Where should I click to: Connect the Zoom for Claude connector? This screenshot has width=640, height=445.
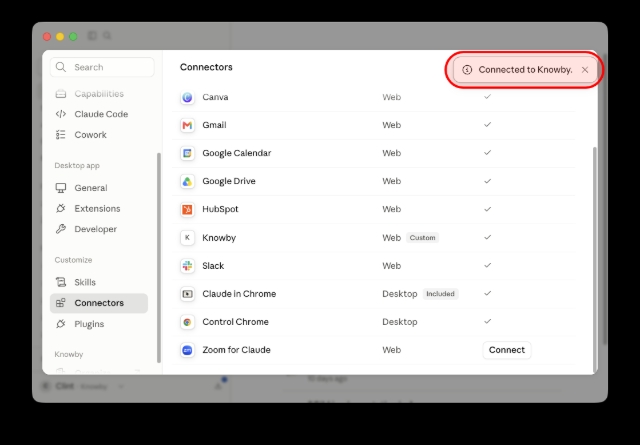(x=507, y=350)
